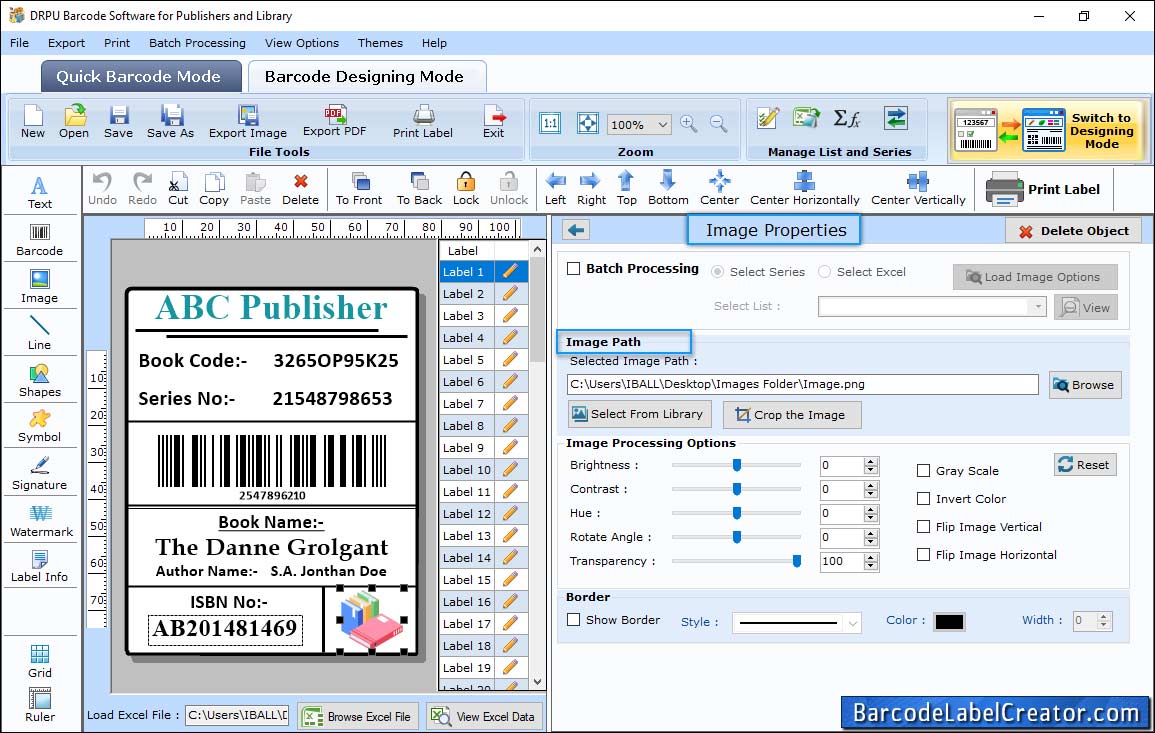
Task: Enable the Batch Processing checkbox
Action: tap(574, 269)
